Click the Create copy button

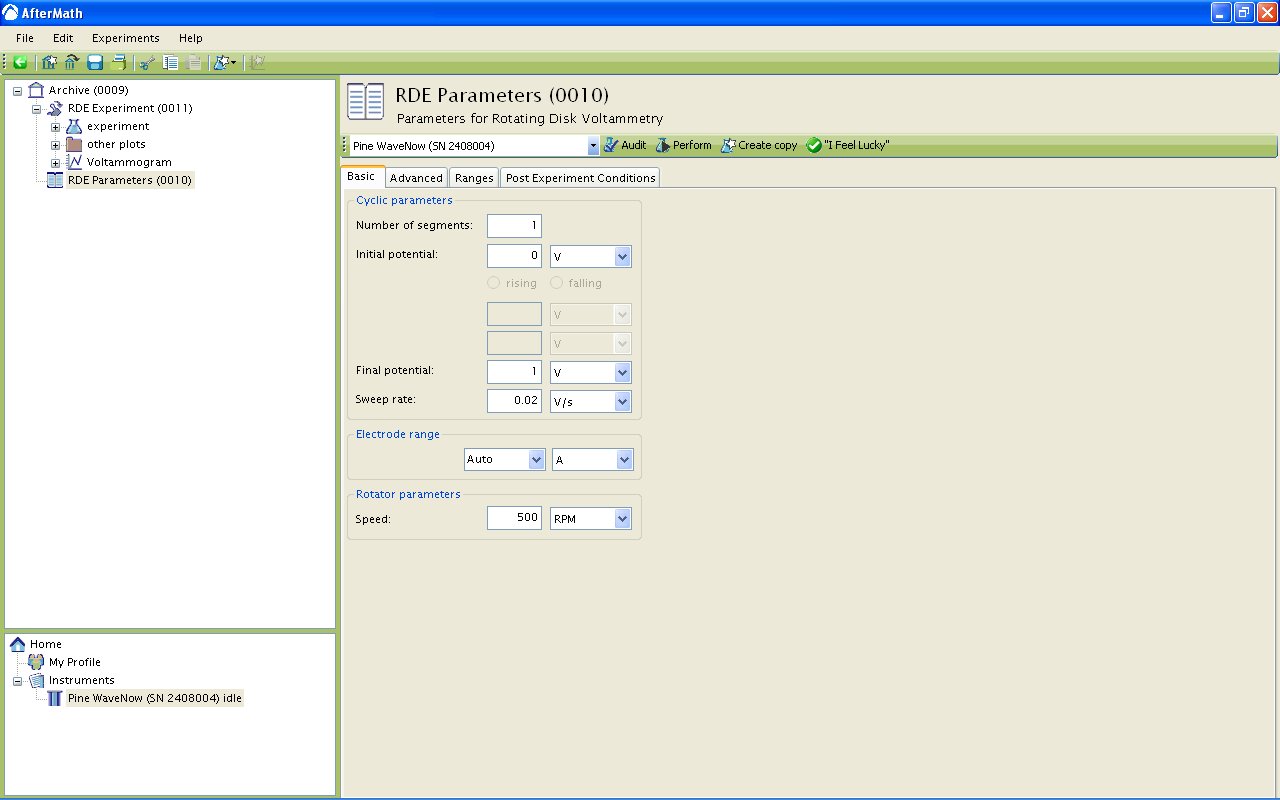(759, 145)
